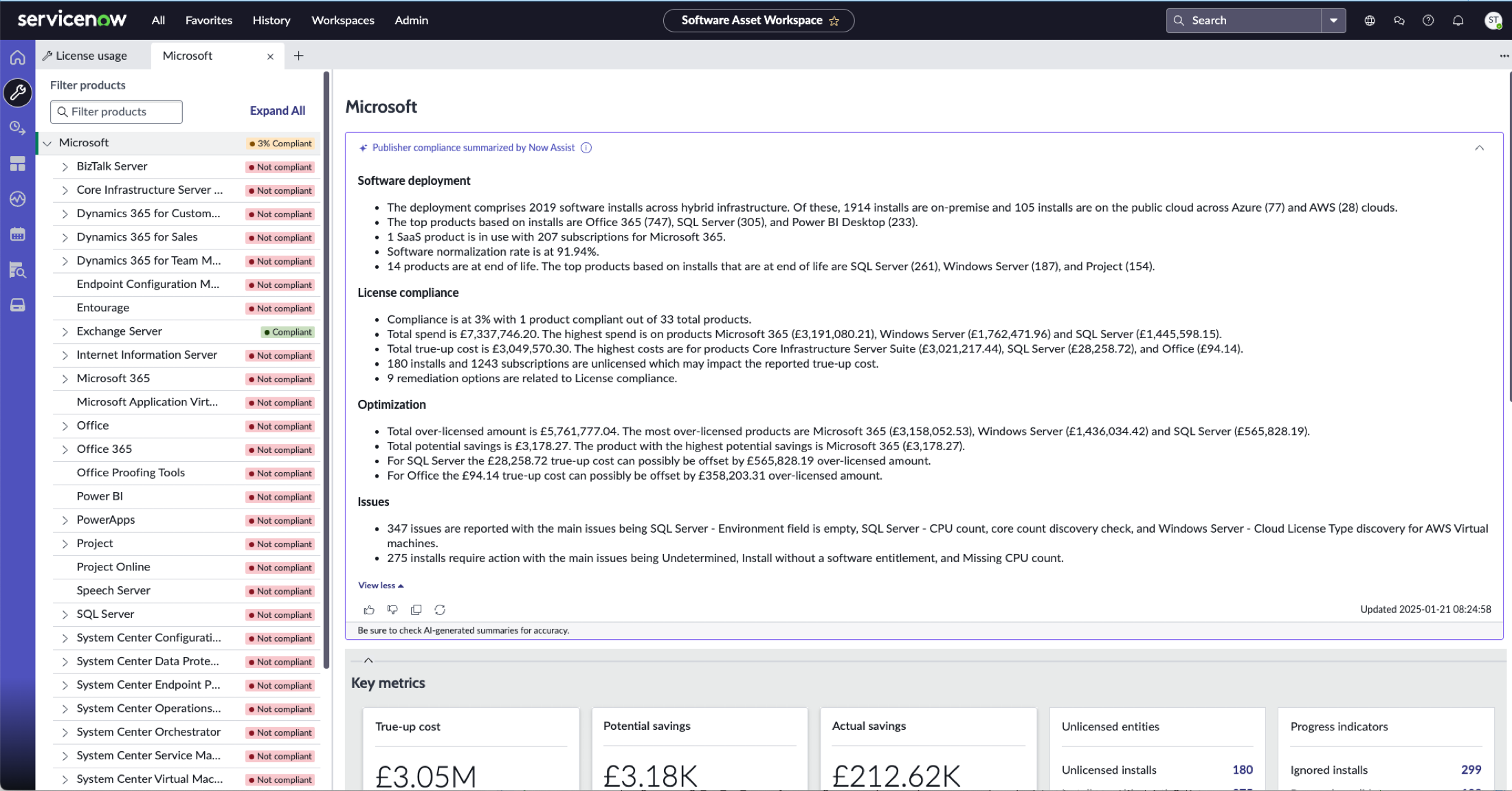Image resolution: width=1512 pixels, height=791 pixels.
Task: Expand the SQL Server node
Action: pyautogui.click(x=65, y=614)
